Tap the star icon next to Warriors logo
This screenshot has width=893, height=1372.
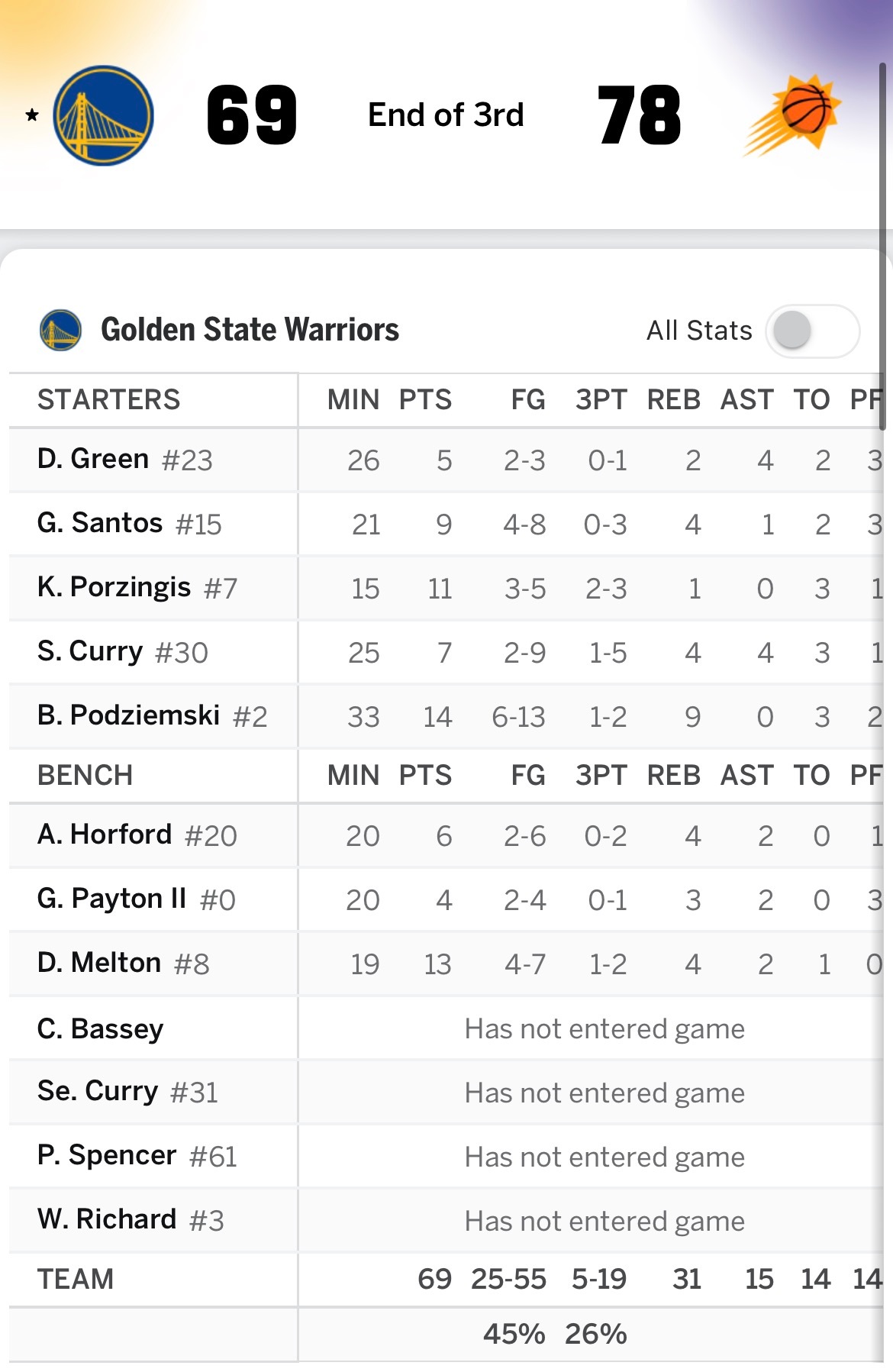coord(32,115)
